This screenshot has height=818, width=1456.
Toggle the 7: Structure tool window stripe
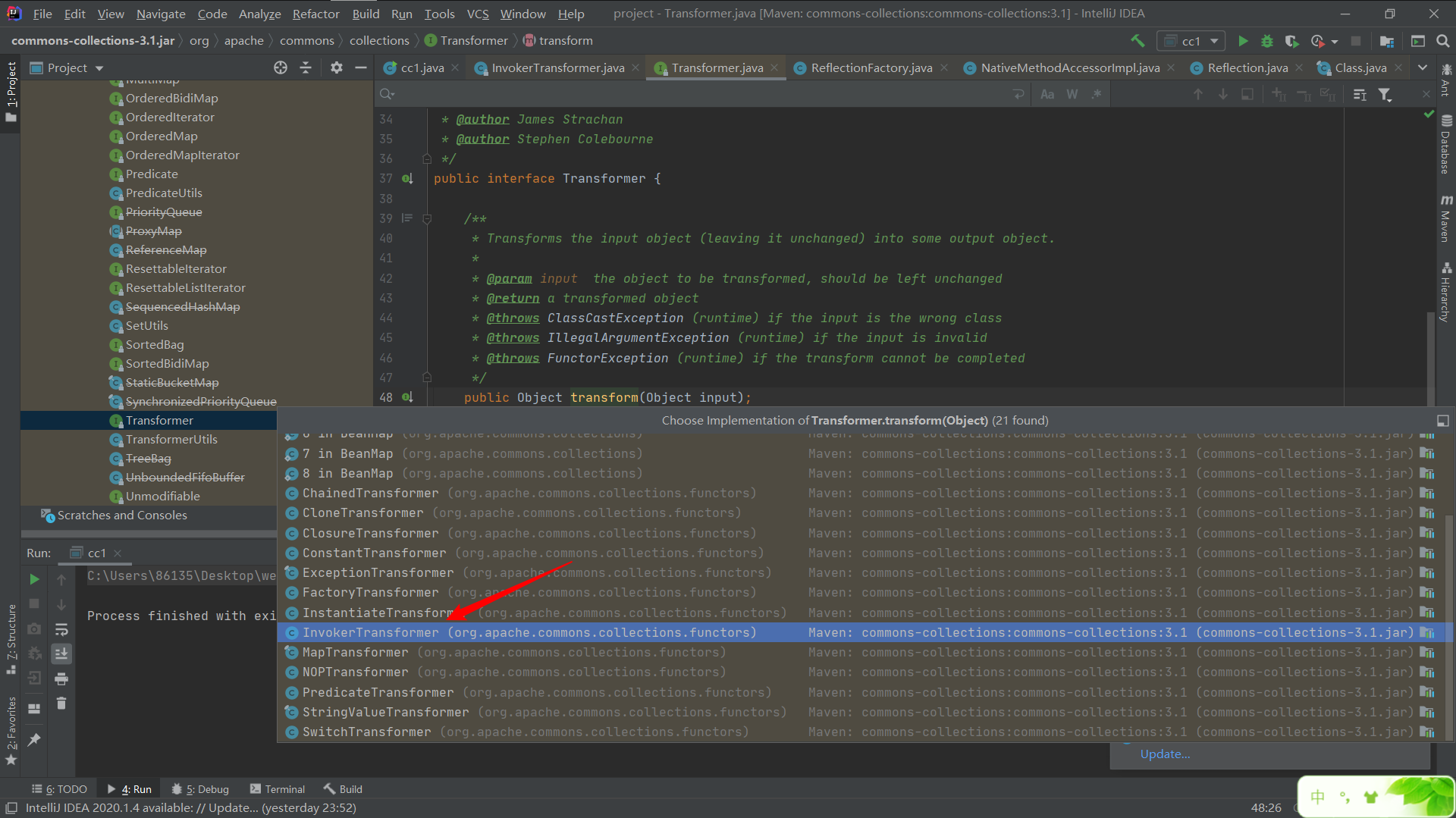[11, 638]
